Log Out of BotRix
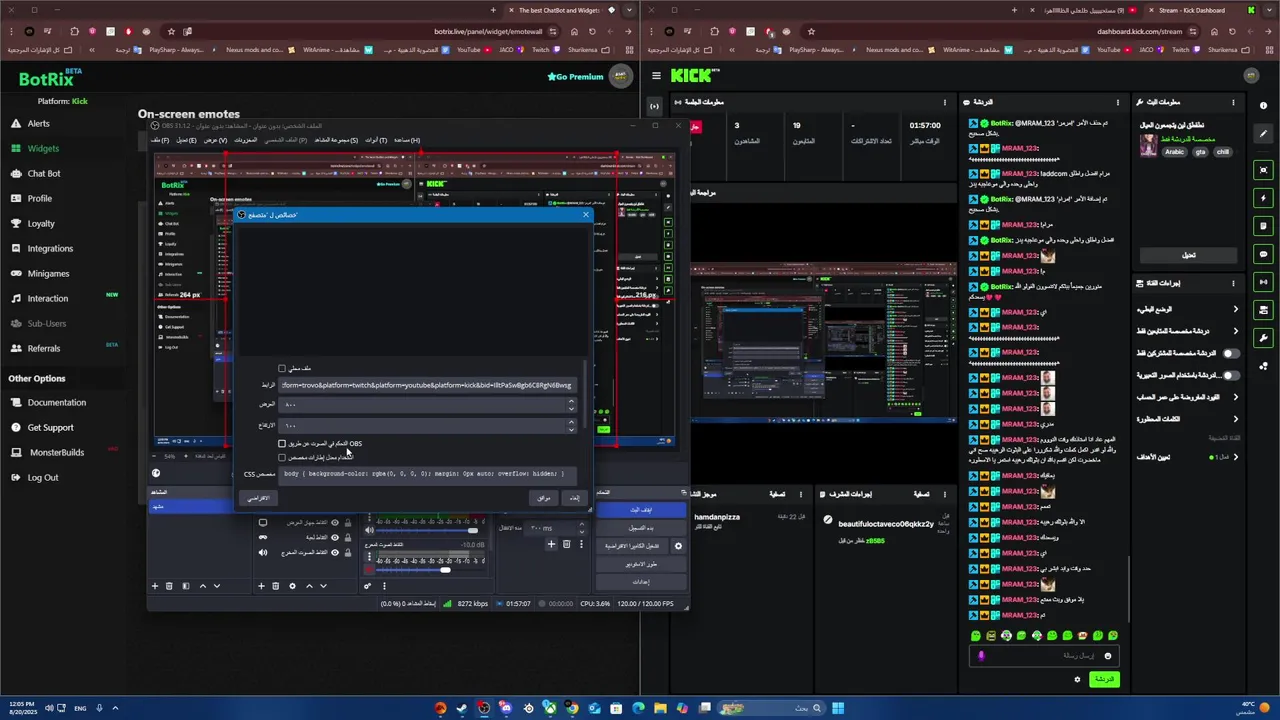 [x=43, y=477]
